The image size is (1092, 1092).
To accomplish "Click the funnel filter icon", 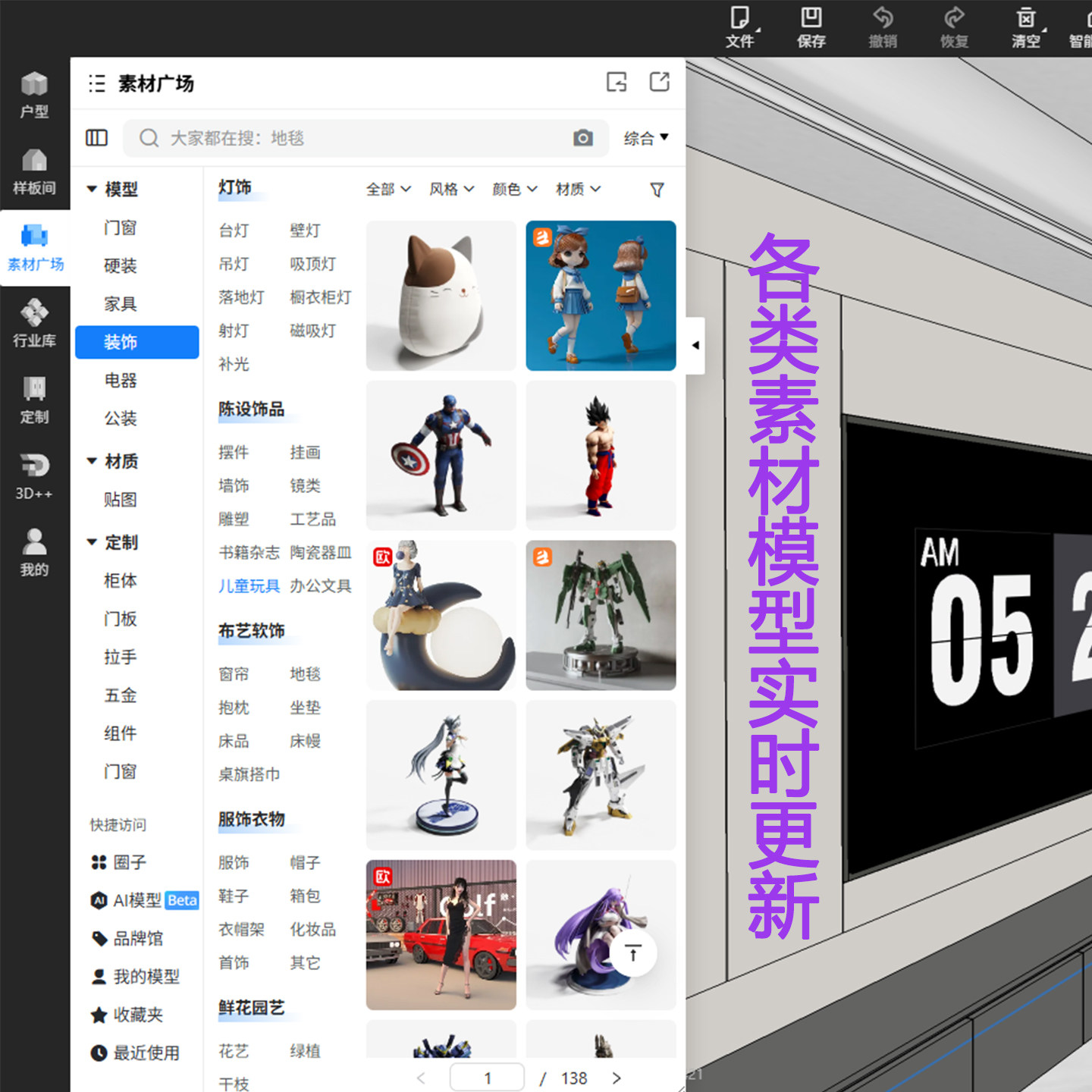I will [x=657, y=190].
